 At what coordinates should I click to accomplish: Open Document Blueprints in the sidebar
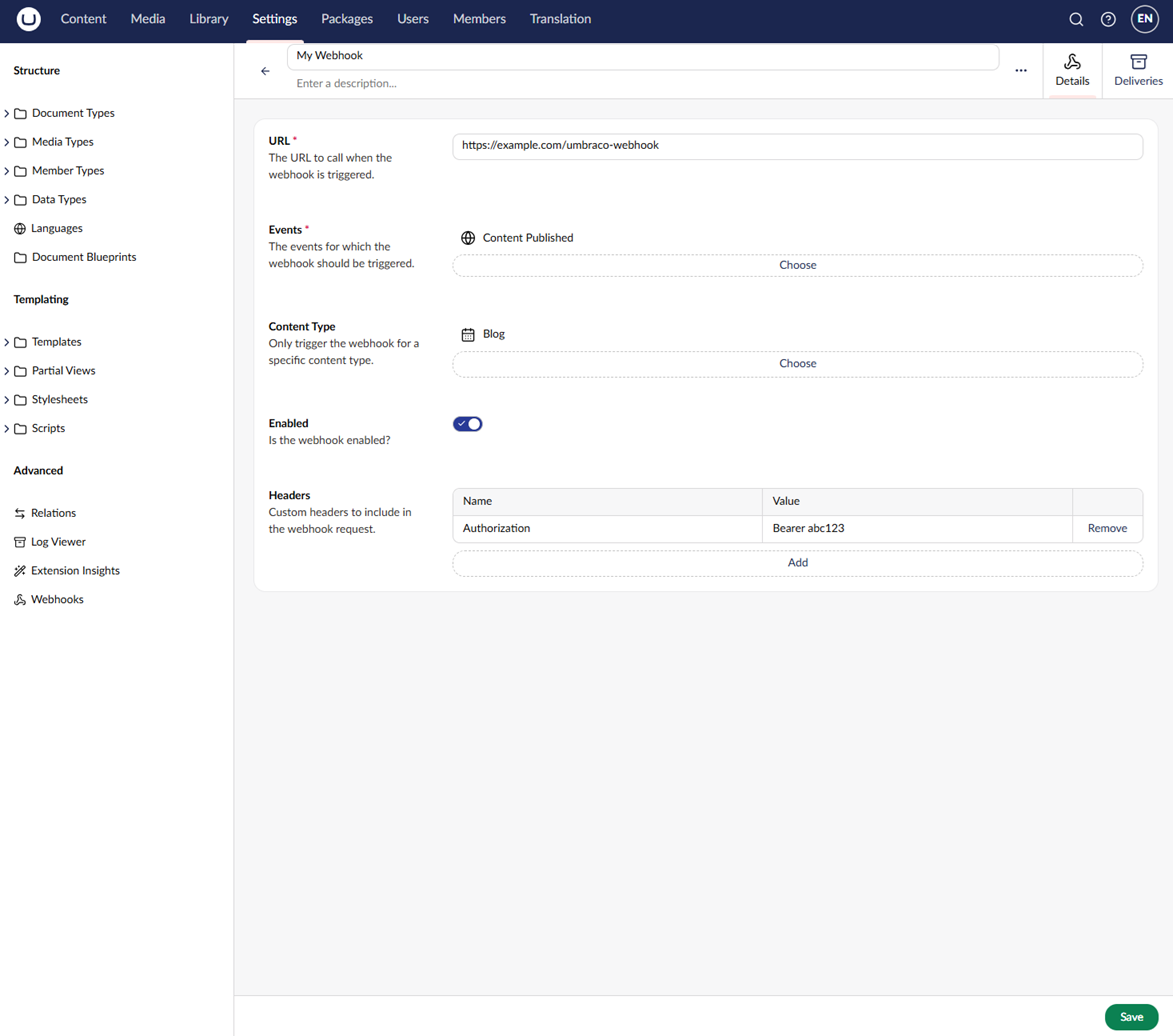(84, 257)
